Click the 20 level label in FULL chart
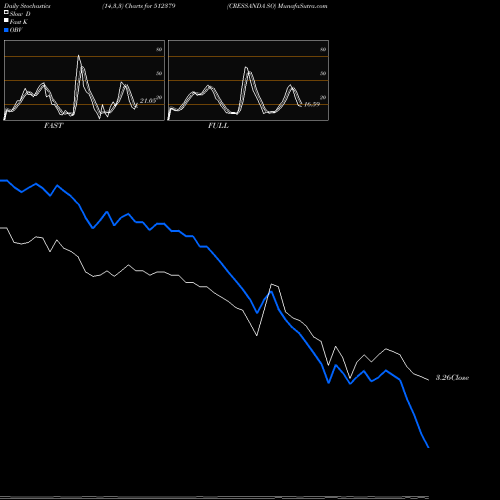 (x=323, y=97)
